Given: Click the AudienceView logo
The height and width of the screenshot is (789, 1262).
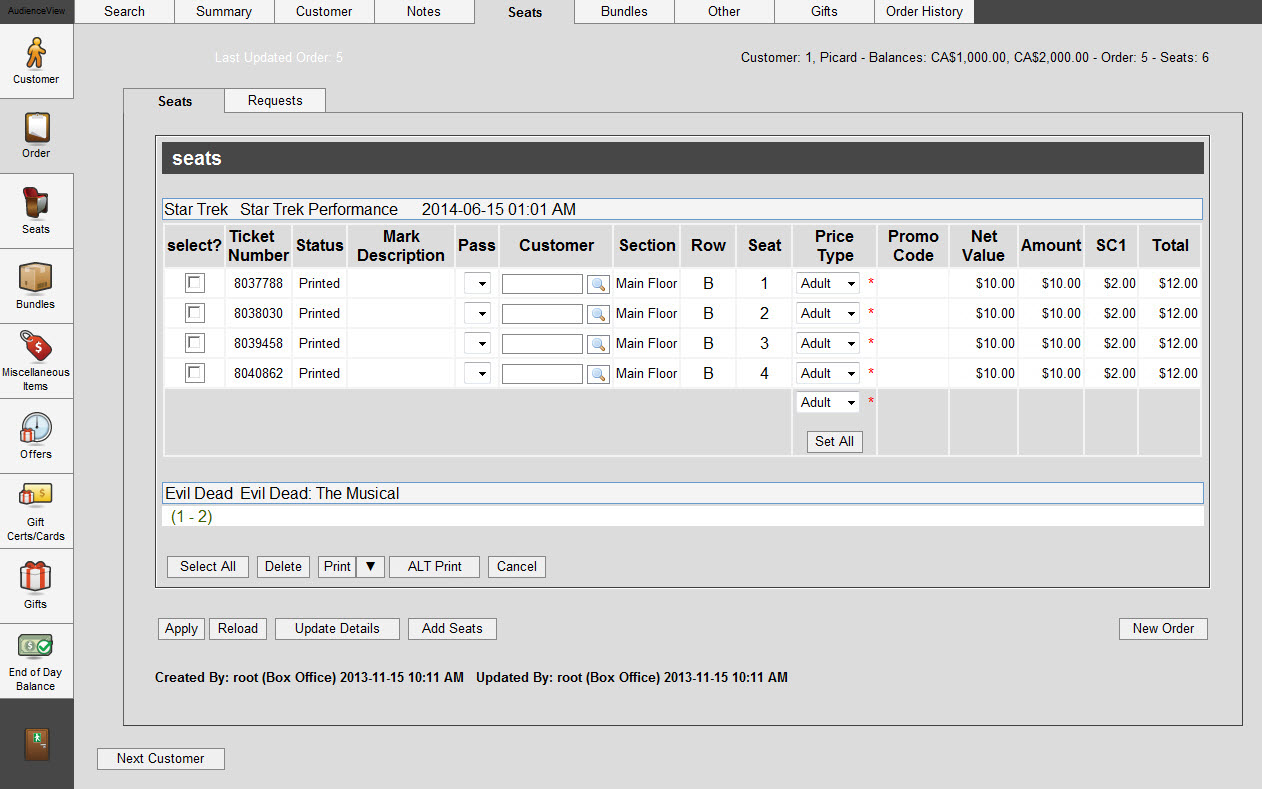Looking at the screenshot, I should tap(36, 11).
